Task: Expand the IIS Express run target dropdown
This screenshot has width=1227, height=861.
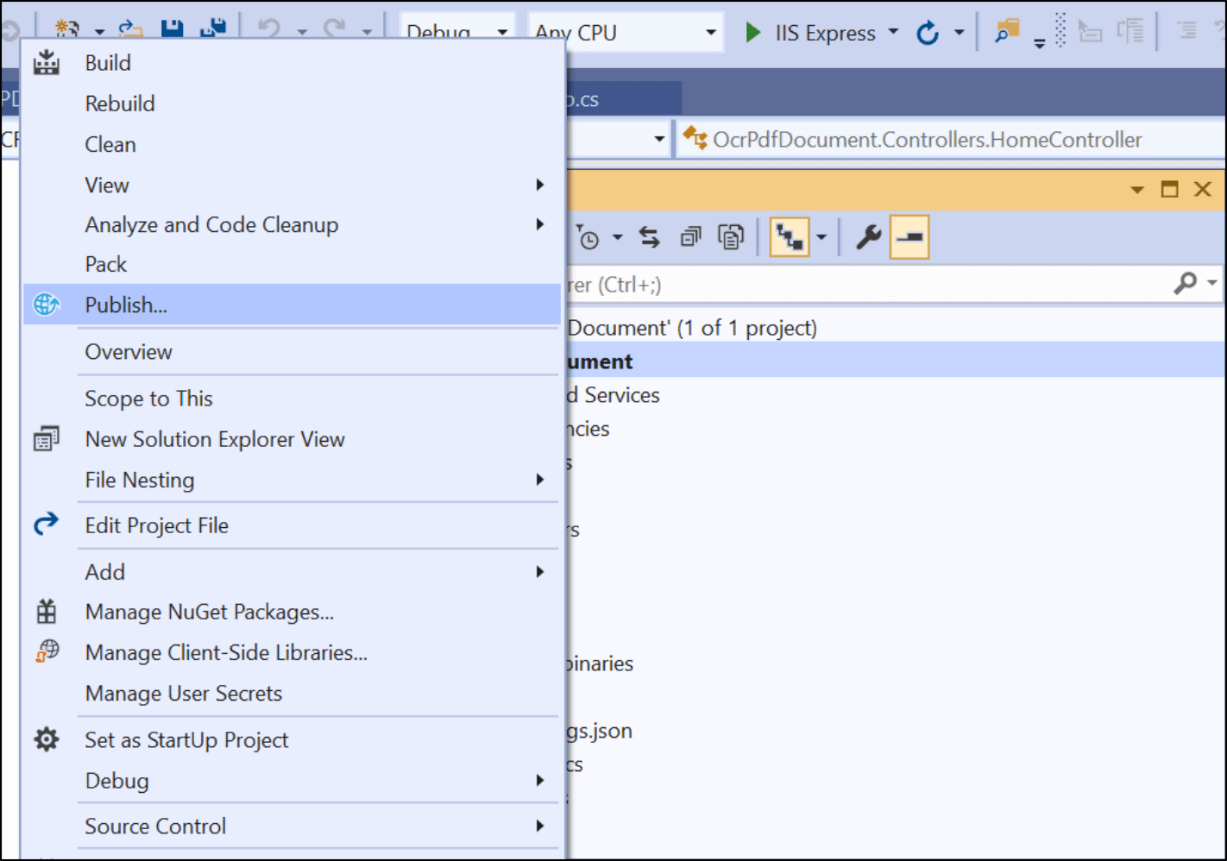Action: coord(894,33)
